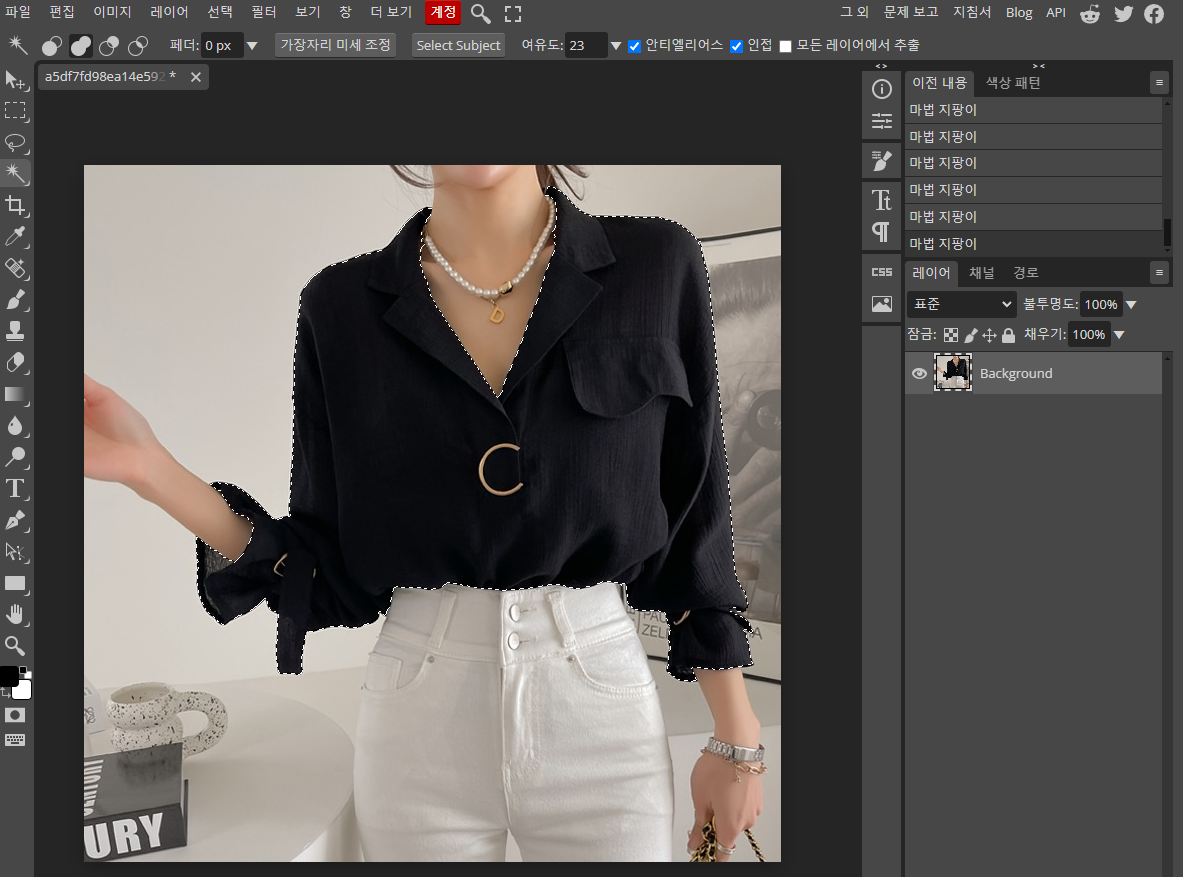Click the 가장자리 미세 조정 button
The image size is (1183, 877).
(336, 45)
